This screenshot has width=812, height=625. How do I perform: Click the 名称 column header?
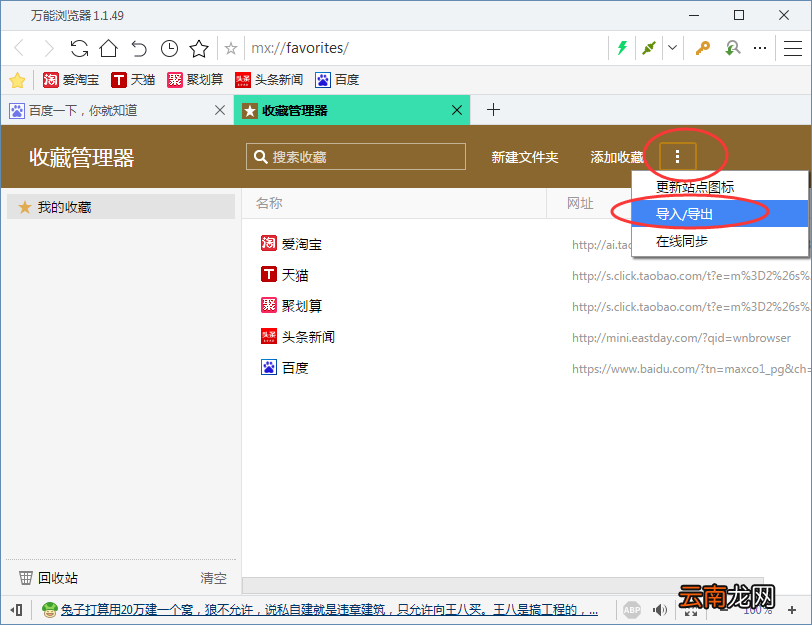click(x=269, y=203)
